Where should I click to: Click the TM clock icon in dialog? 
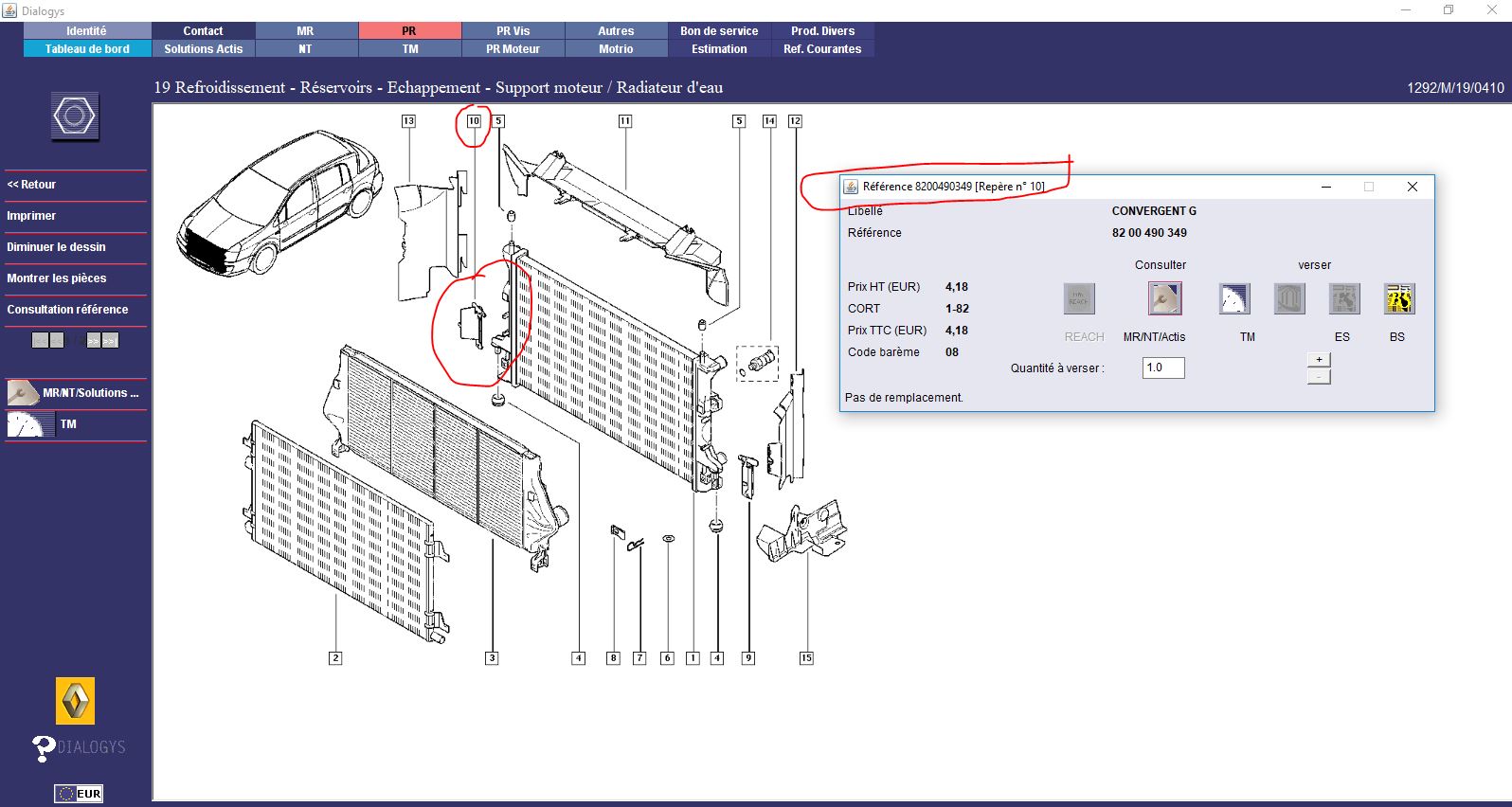(1233, 299)
